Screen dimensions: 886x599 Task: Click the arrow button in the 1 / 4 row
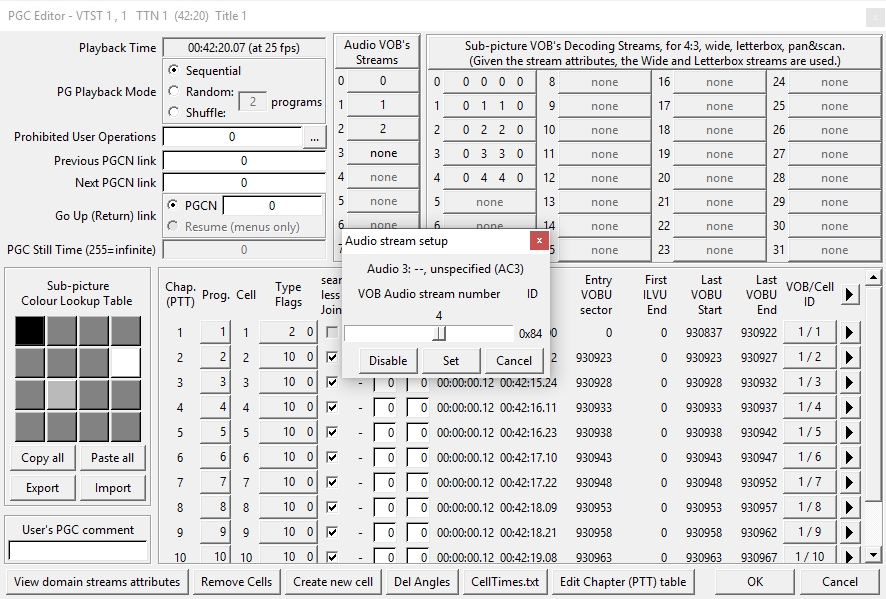point(849,407)
